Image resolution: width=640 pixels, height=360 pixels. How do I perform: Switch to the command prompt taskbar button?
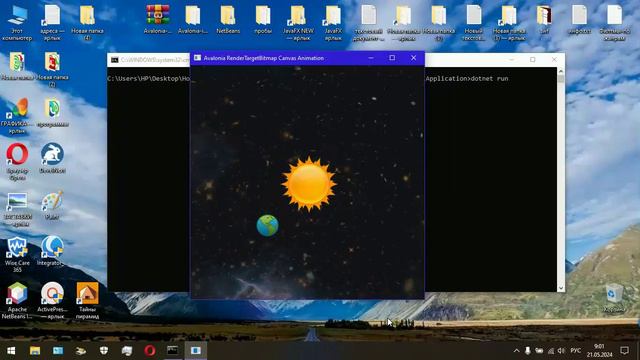point(173,351)
